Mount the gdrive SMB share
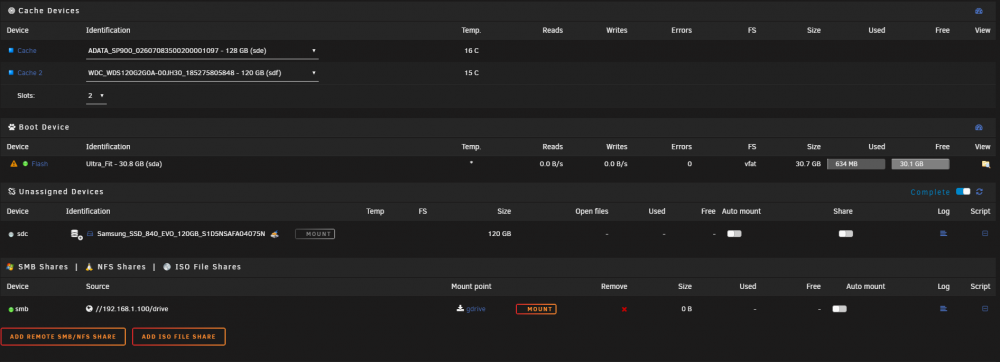The height and width of the screenshot is (362, 1000). 536,309
